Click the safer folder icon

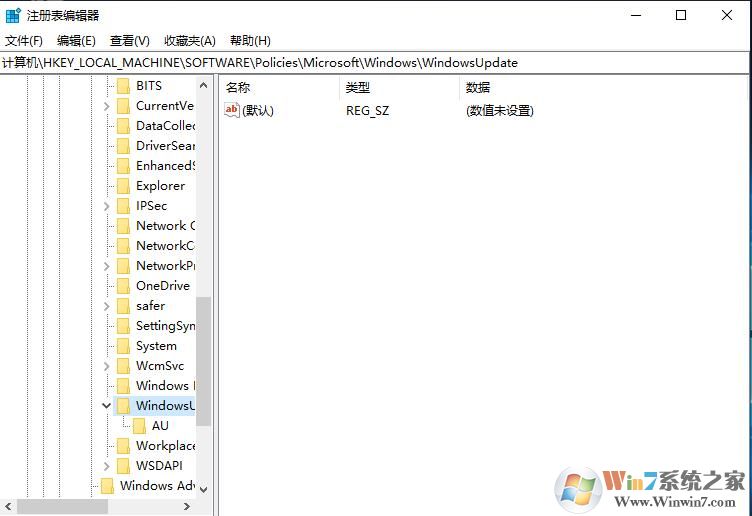coord(123,305)
